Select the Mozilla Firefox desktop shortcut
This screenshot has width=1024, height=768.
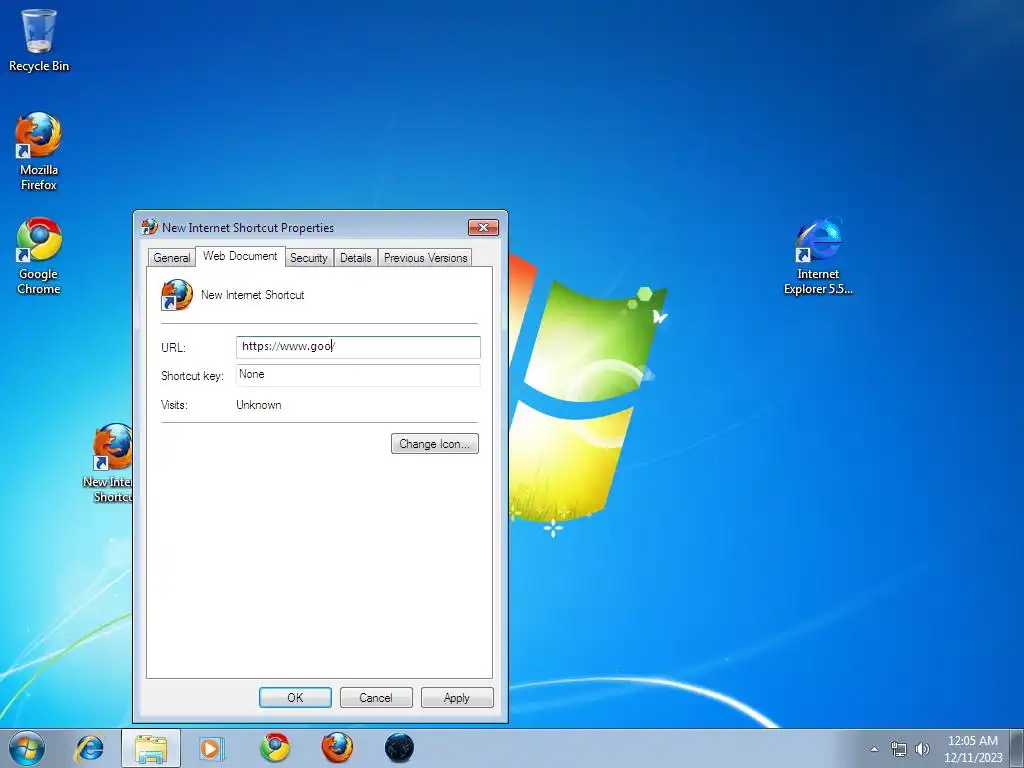[39, 152]
